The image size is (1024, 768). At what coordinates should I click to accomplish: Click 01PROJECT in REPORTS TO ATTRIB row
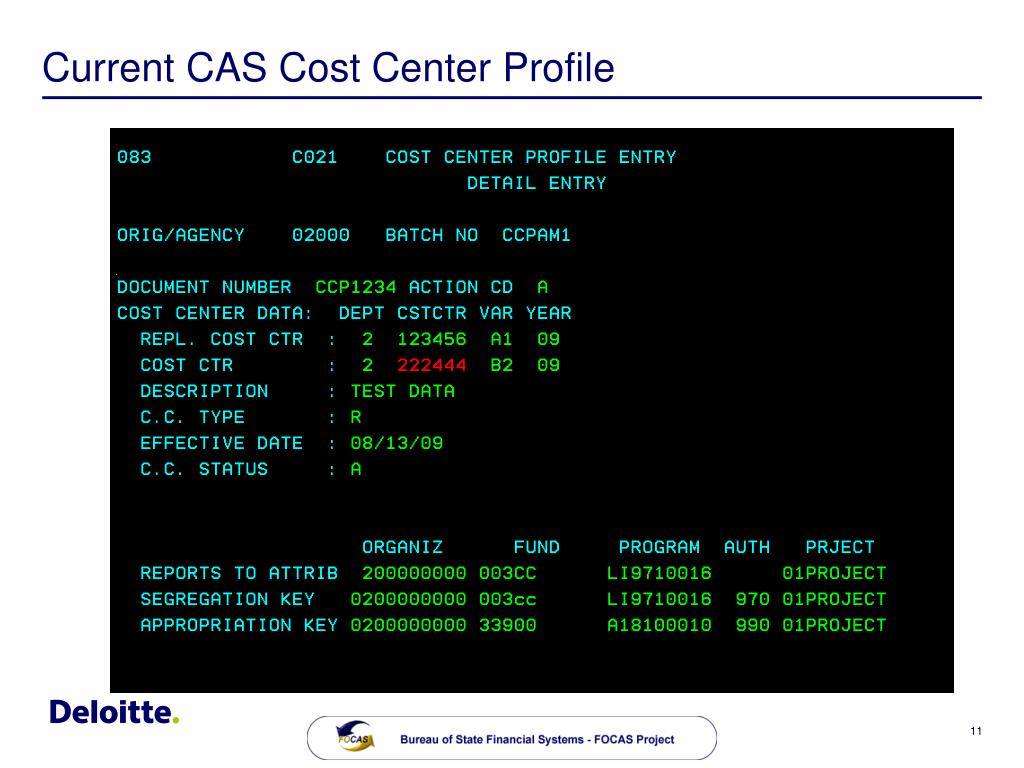tap(834, 573)
